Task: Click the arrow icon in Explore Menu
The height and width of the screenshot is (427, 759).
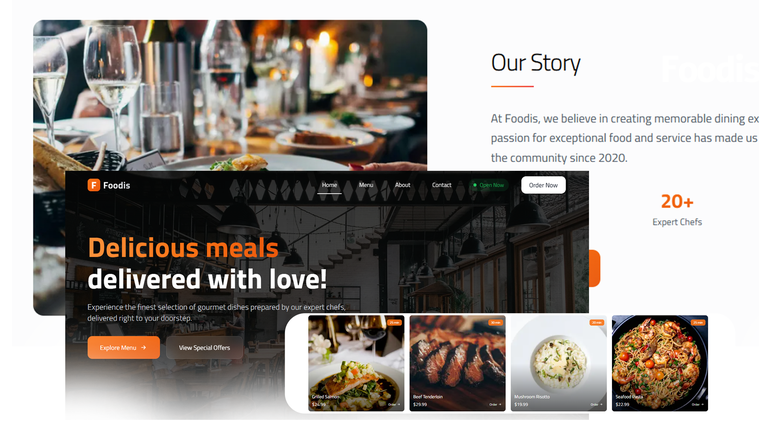Action: click(x=144, y=348)
